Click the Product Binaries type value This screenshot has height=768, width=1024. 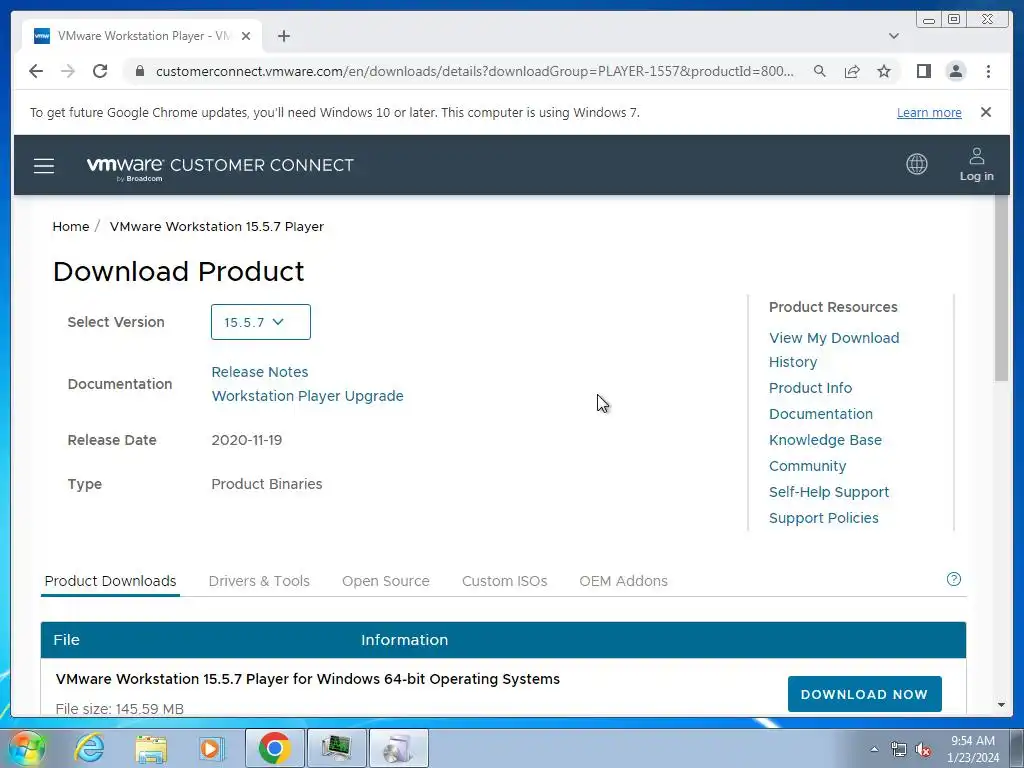tap(266, 484)
